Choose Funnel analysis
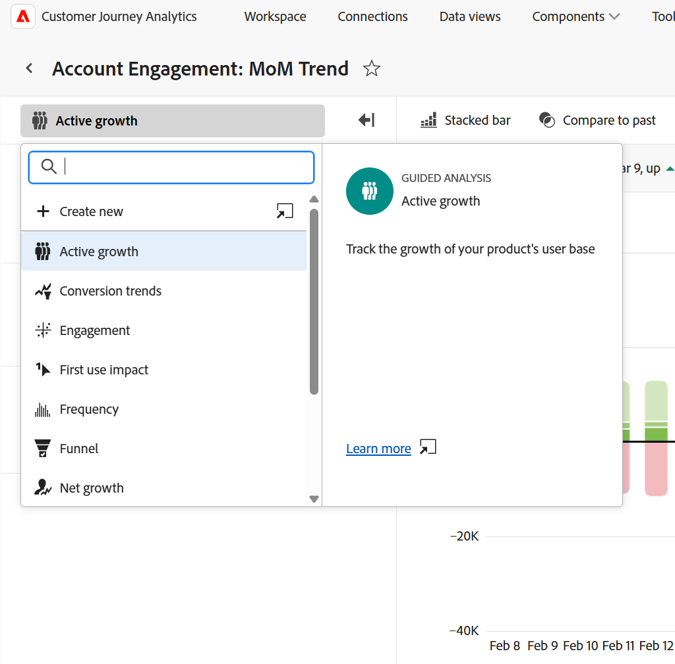Viewport: 675px width, 664px height. (164, 448)
